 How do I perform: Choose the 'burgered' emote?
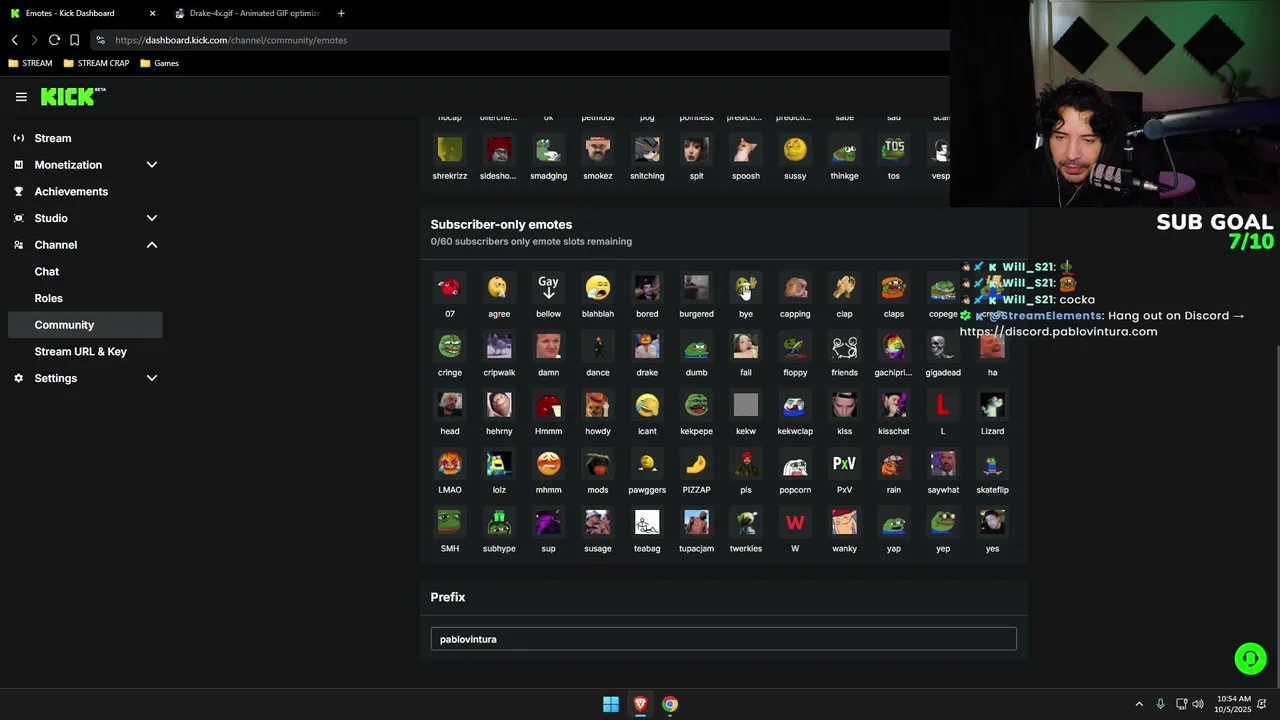(696, 289)
